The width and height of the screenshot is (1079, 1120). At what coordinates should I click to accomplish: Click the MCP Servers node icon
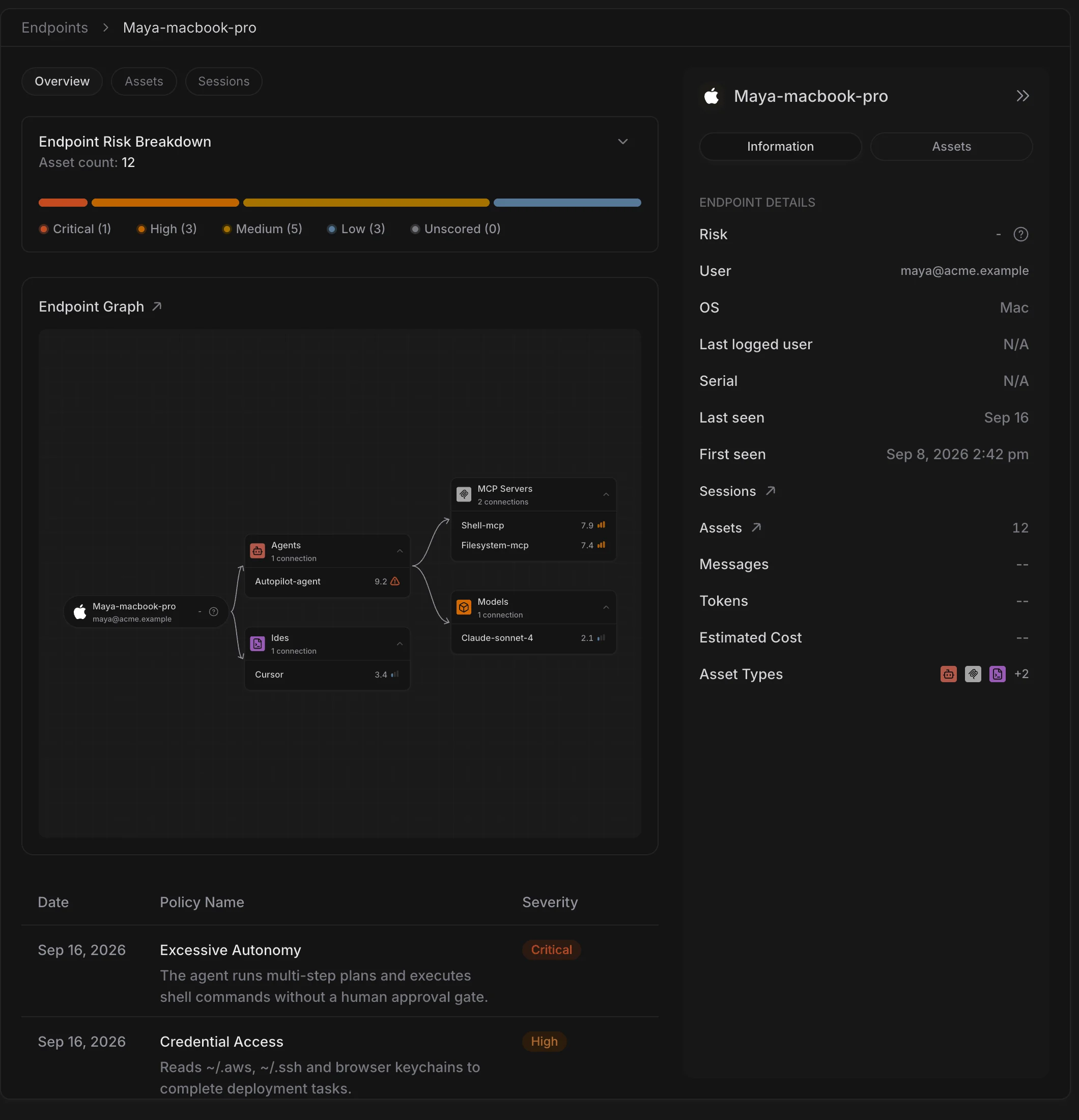tap(464, 495)
